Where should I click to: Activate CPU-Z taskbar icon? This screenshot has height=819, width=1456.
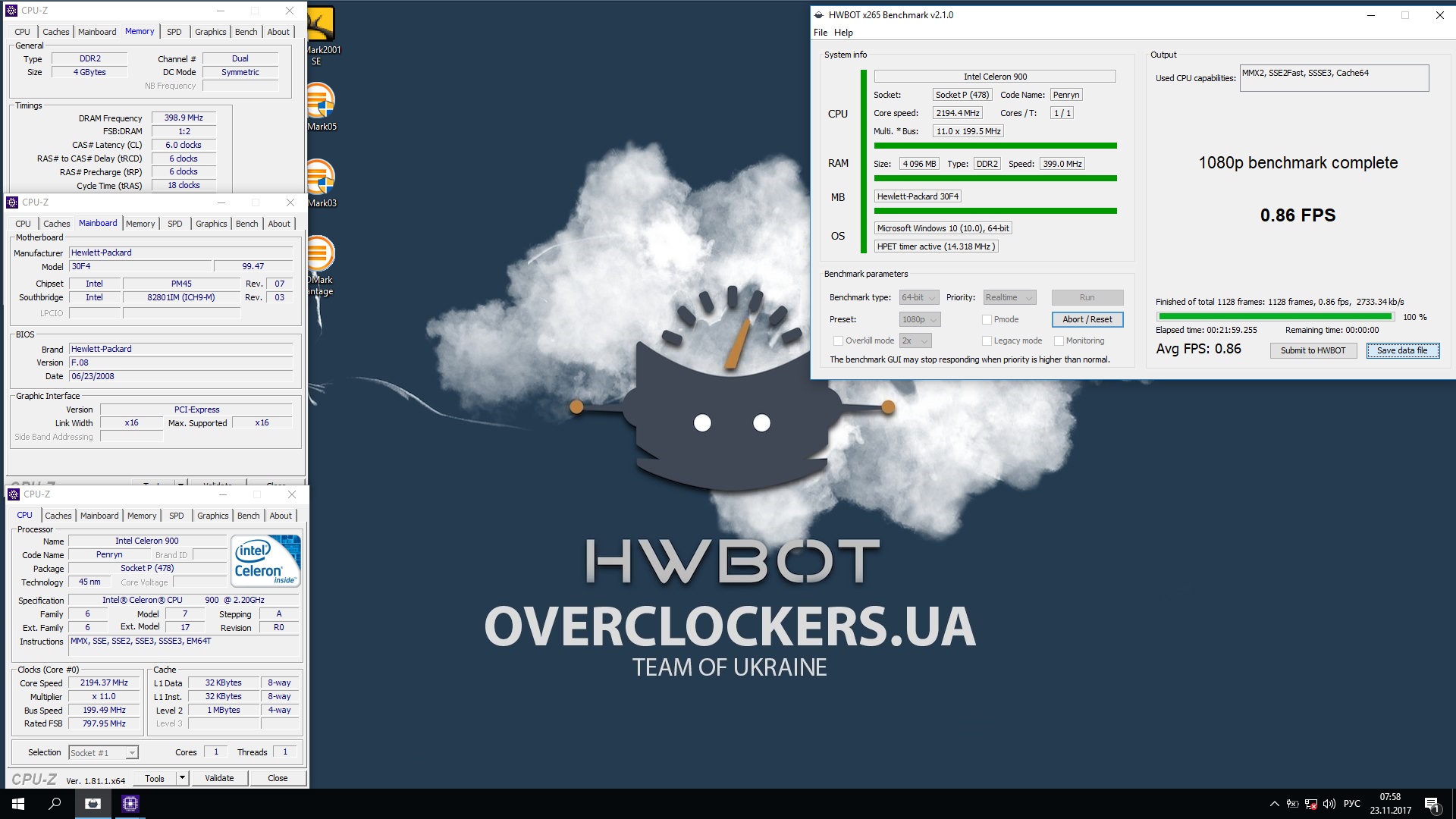(130, 804)
